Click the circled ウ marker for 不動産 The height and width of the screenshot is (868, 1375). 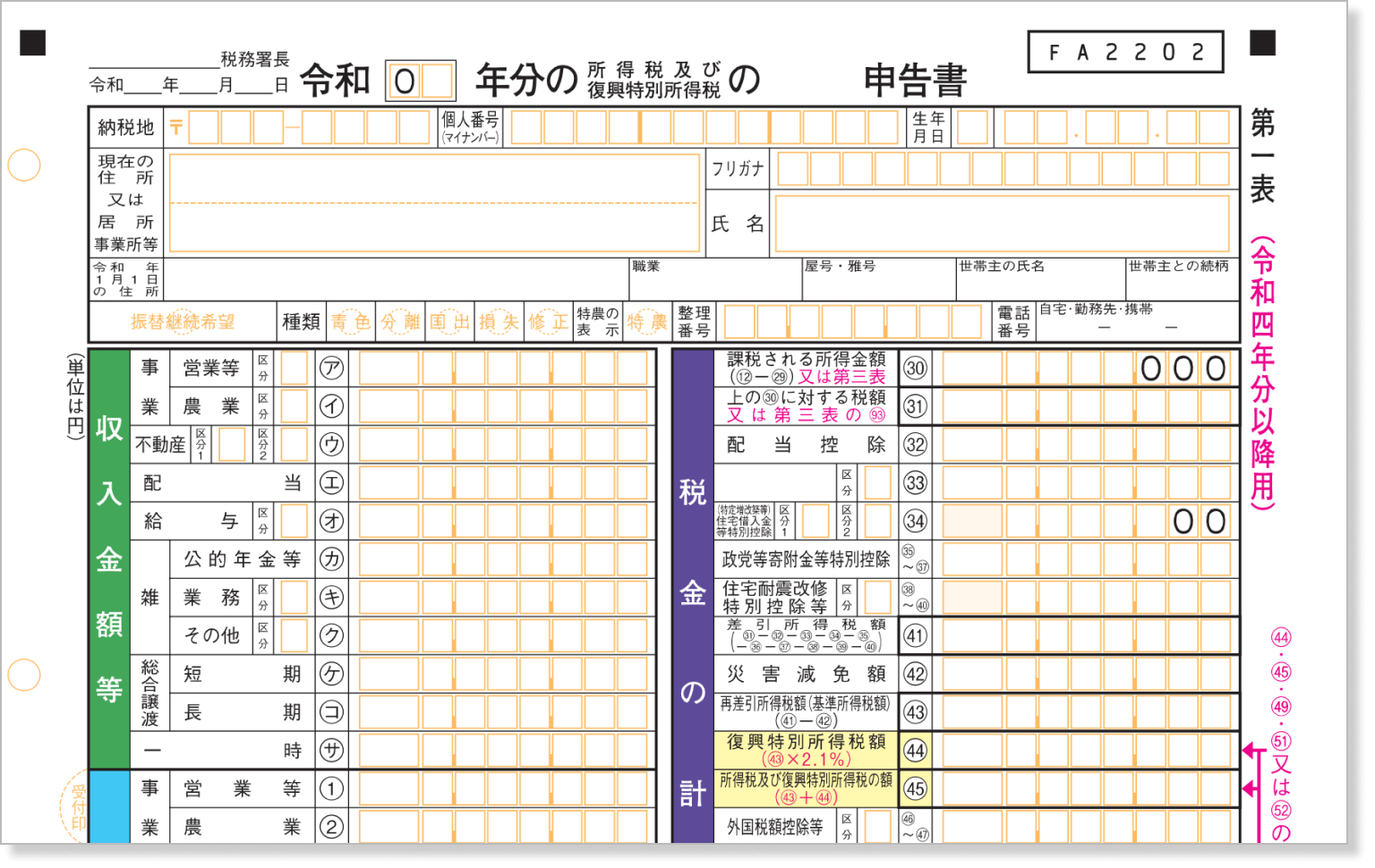[332, 445]
